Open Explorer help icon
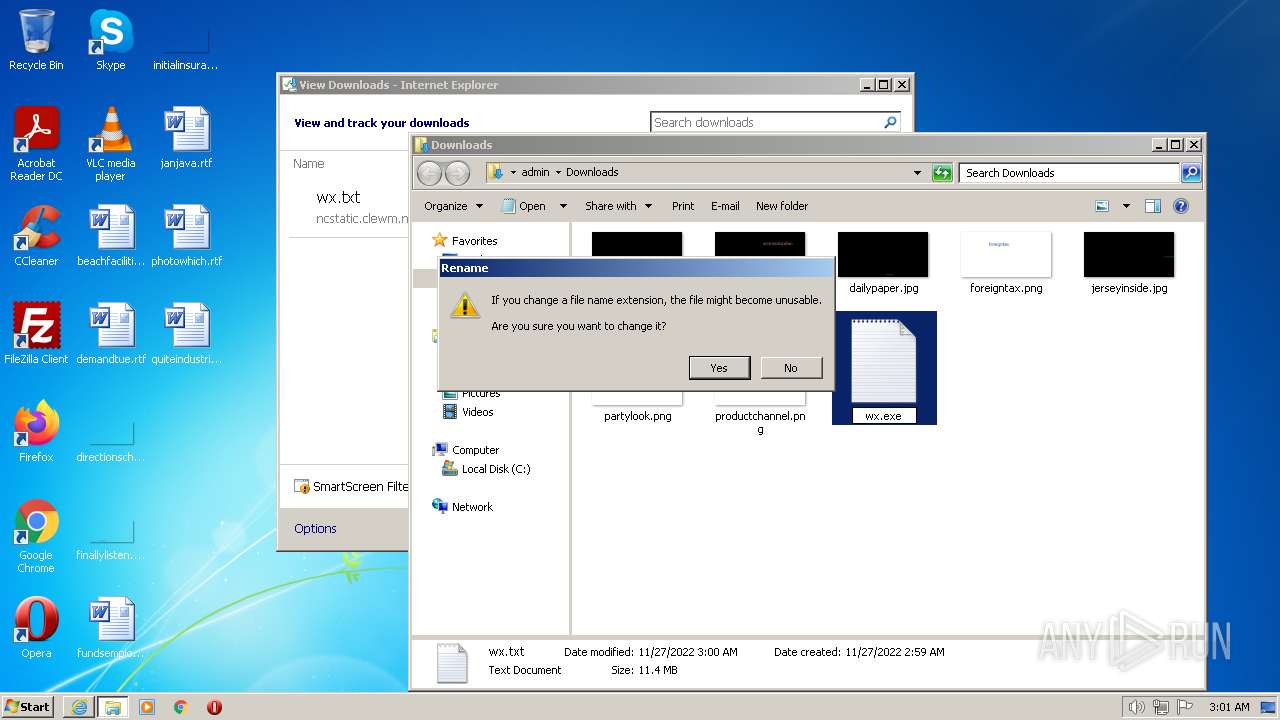This screenshot has height=720, width=1280. 1181,206
